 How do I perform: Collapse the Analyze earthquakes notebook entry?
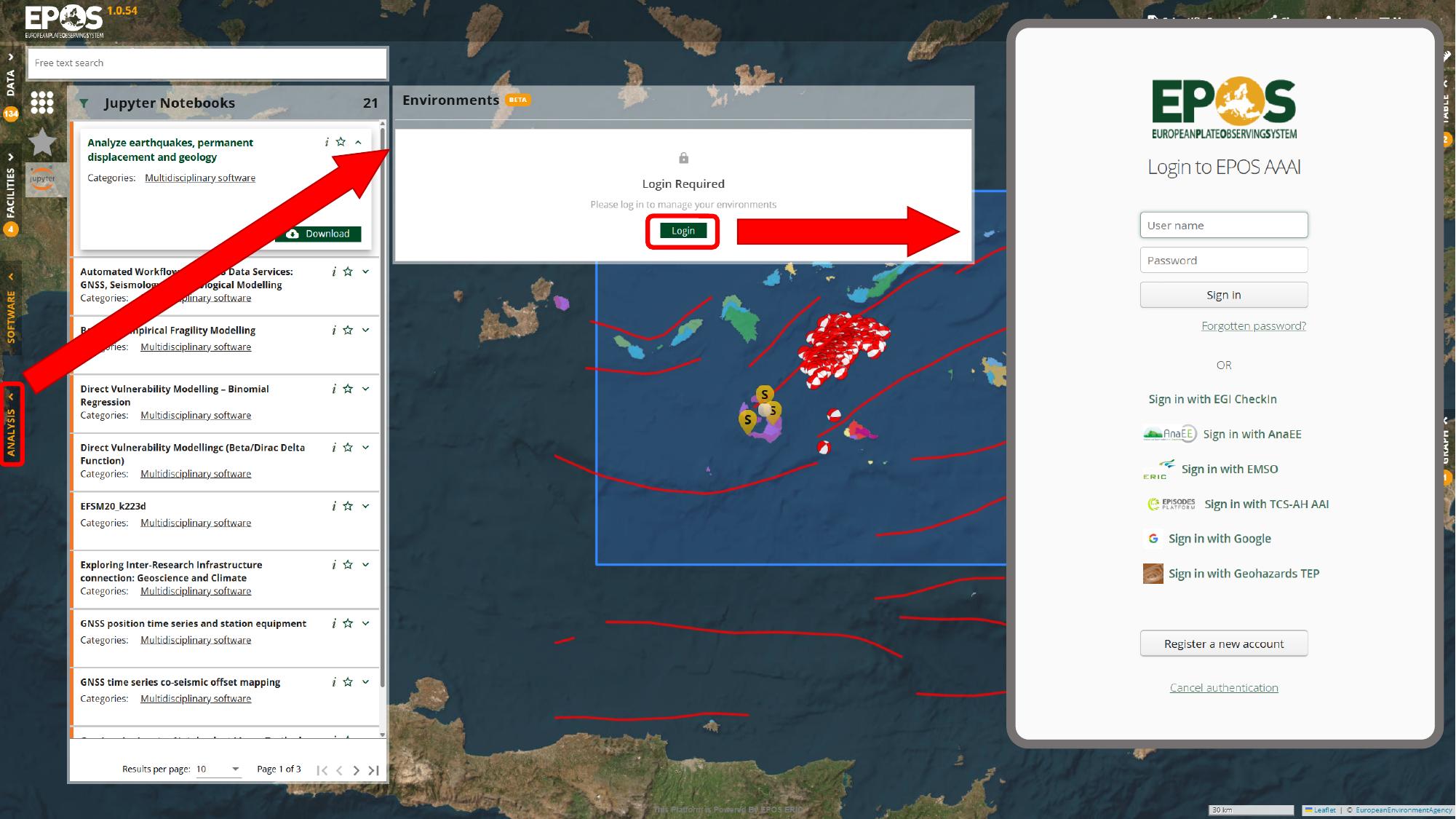click(x=359, y=142)
